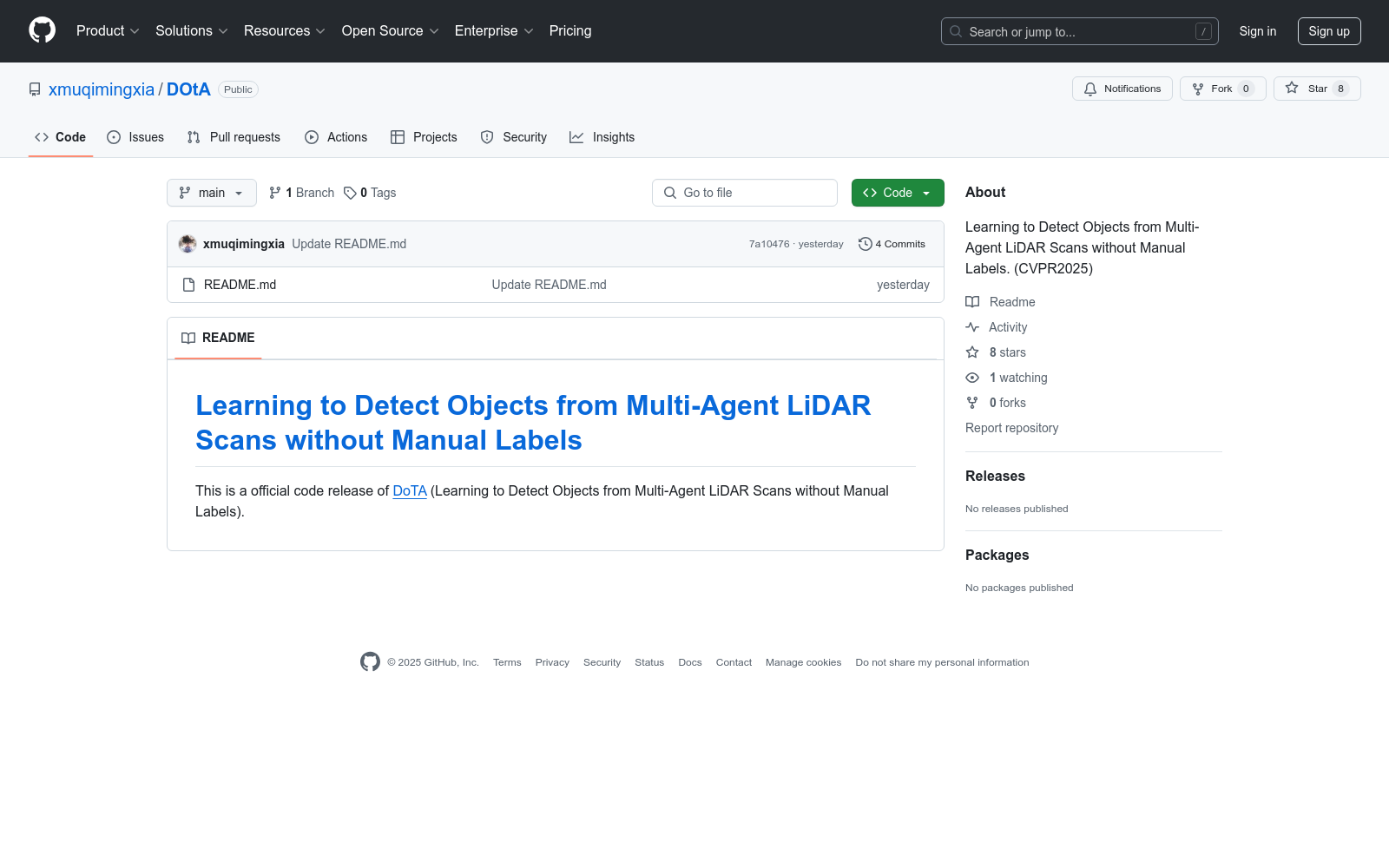Screen dimensions: 1389x868
Task: Go to the Pricing page
Action: (570, 31)
